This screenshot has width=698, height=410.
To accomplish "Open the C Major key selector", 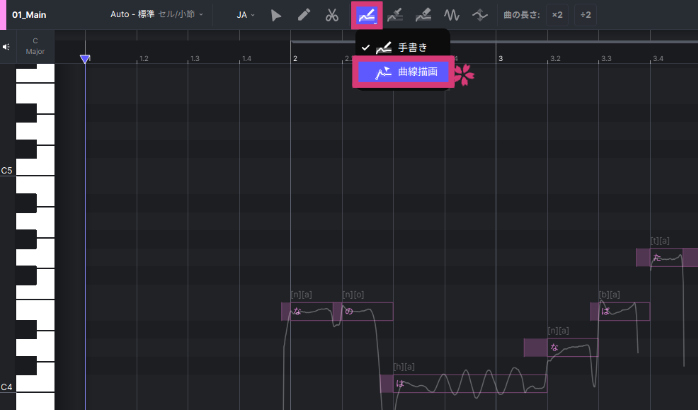I will point(35,46).
